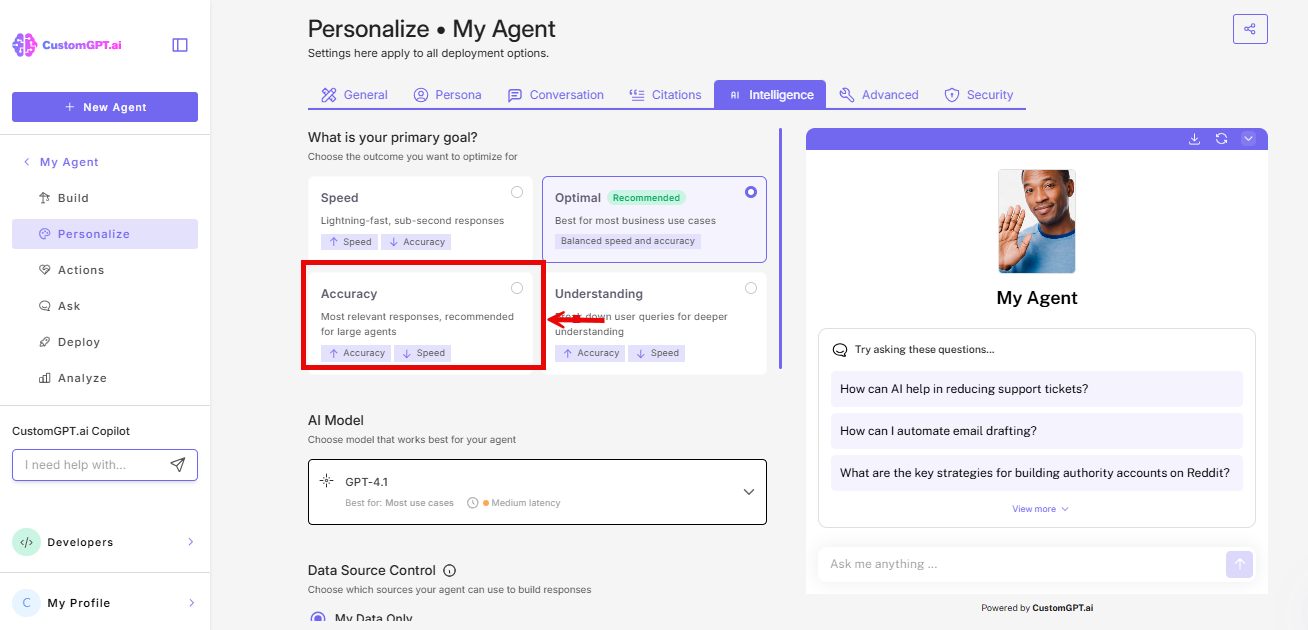The image size is (1308, 630).
Task: Select the Accuracy goal radio button
Action: (517, 287)
